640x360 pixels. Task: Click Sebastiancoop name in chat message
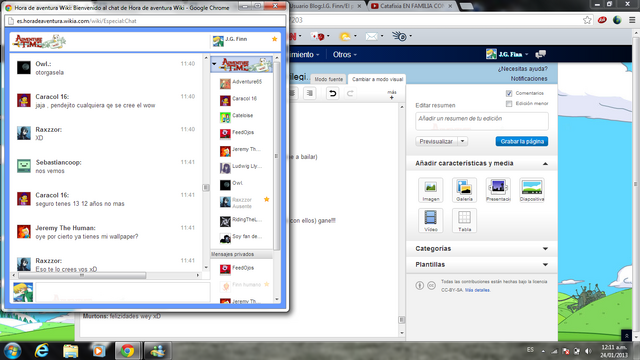(58, 162)
